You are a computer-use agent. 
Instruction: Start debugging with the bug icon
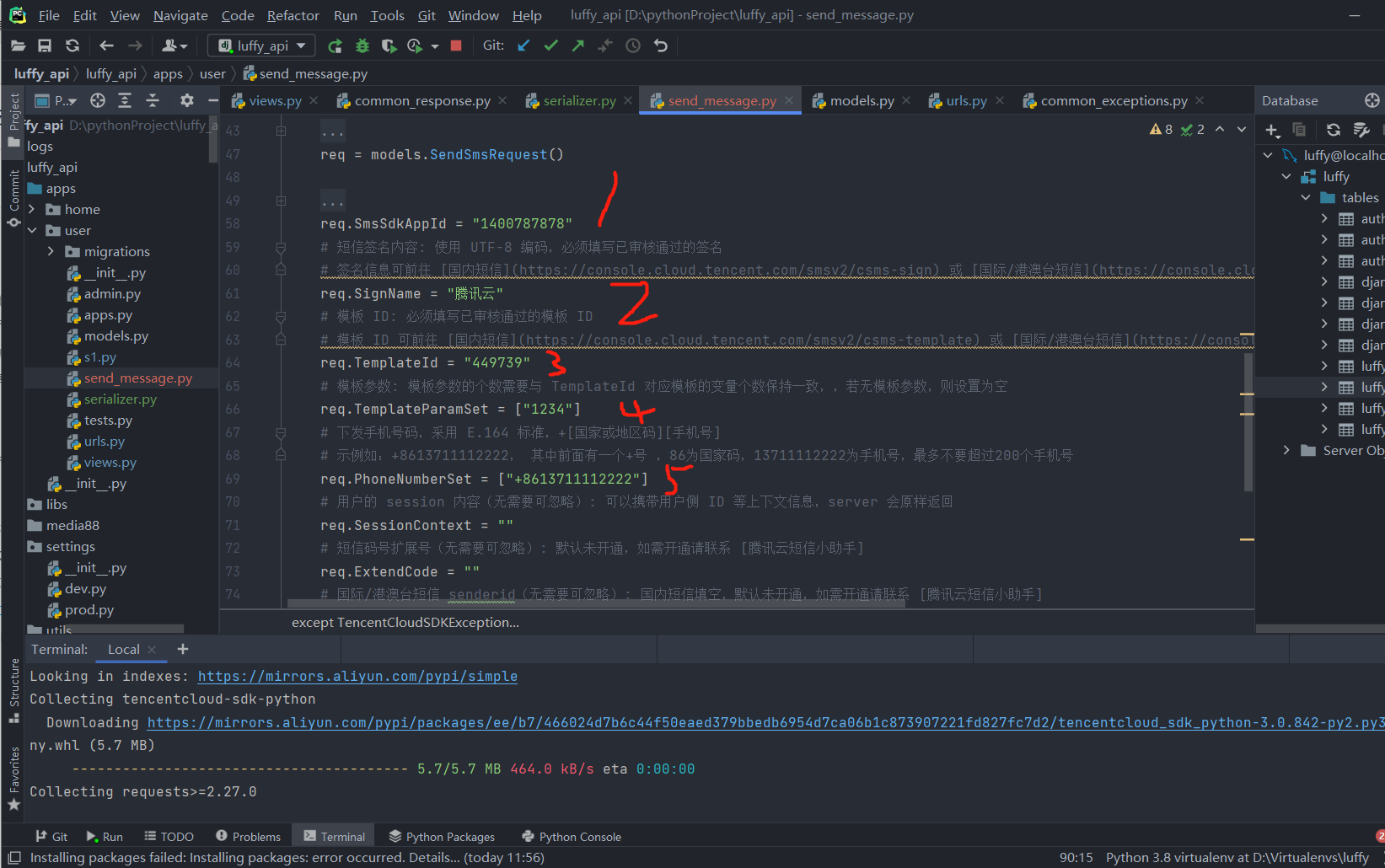(362, 46)
